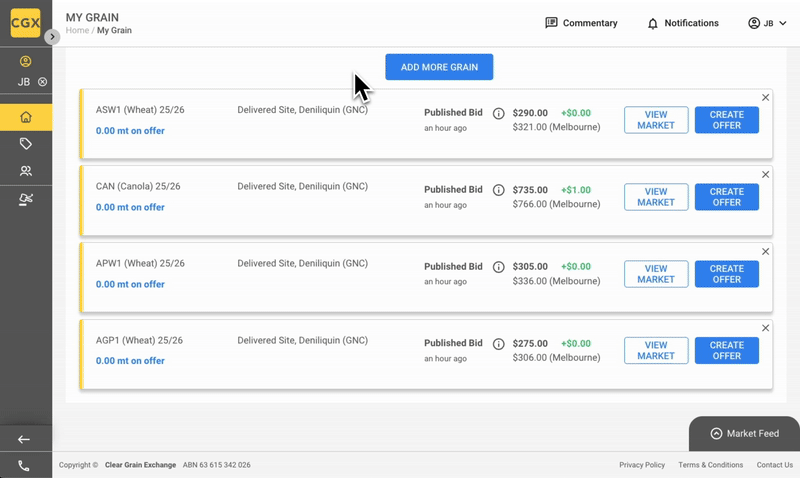Viewport: 800px width, 478px height.
Task: Click '$336.00 (Melbourne)' text
Action: 557,281
